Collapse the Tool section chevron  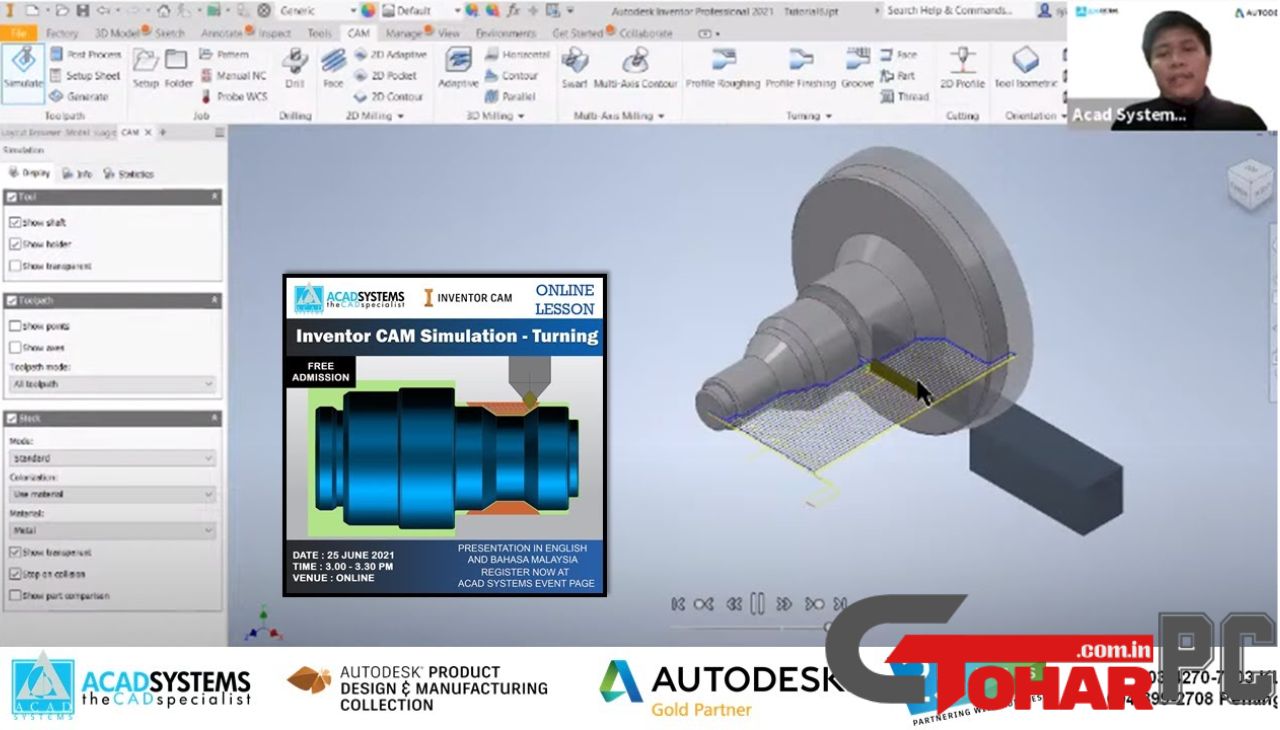(x=215, y=197)
